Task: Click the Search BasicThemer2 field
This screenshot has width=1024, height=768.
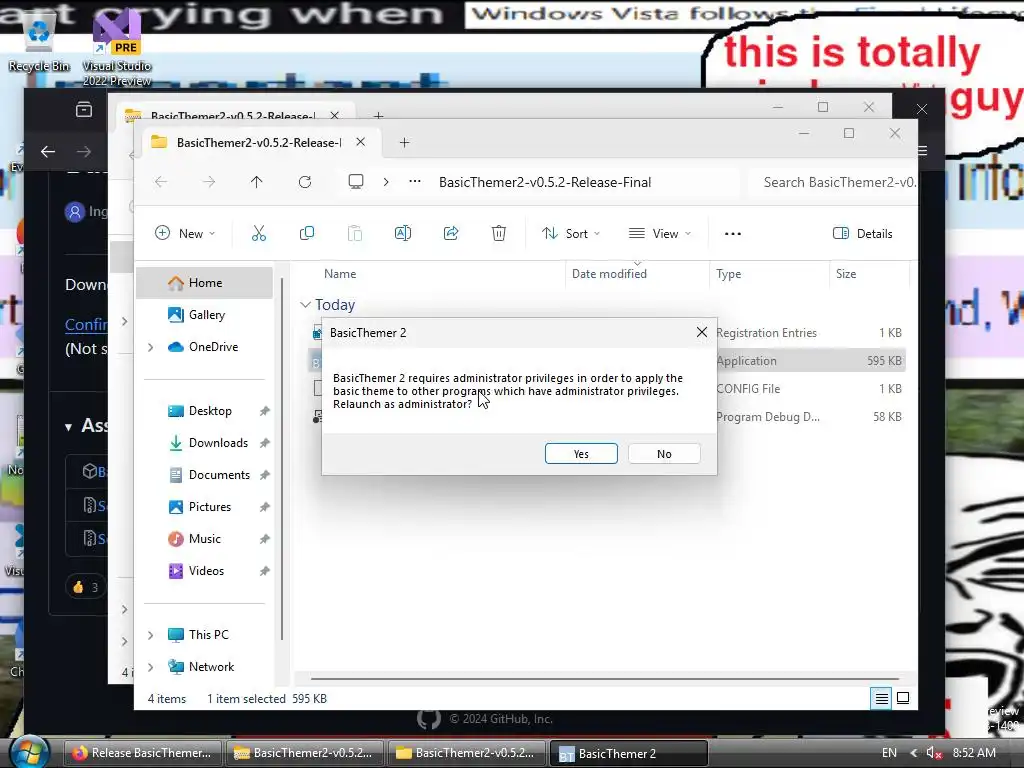Action: [834, 182]
